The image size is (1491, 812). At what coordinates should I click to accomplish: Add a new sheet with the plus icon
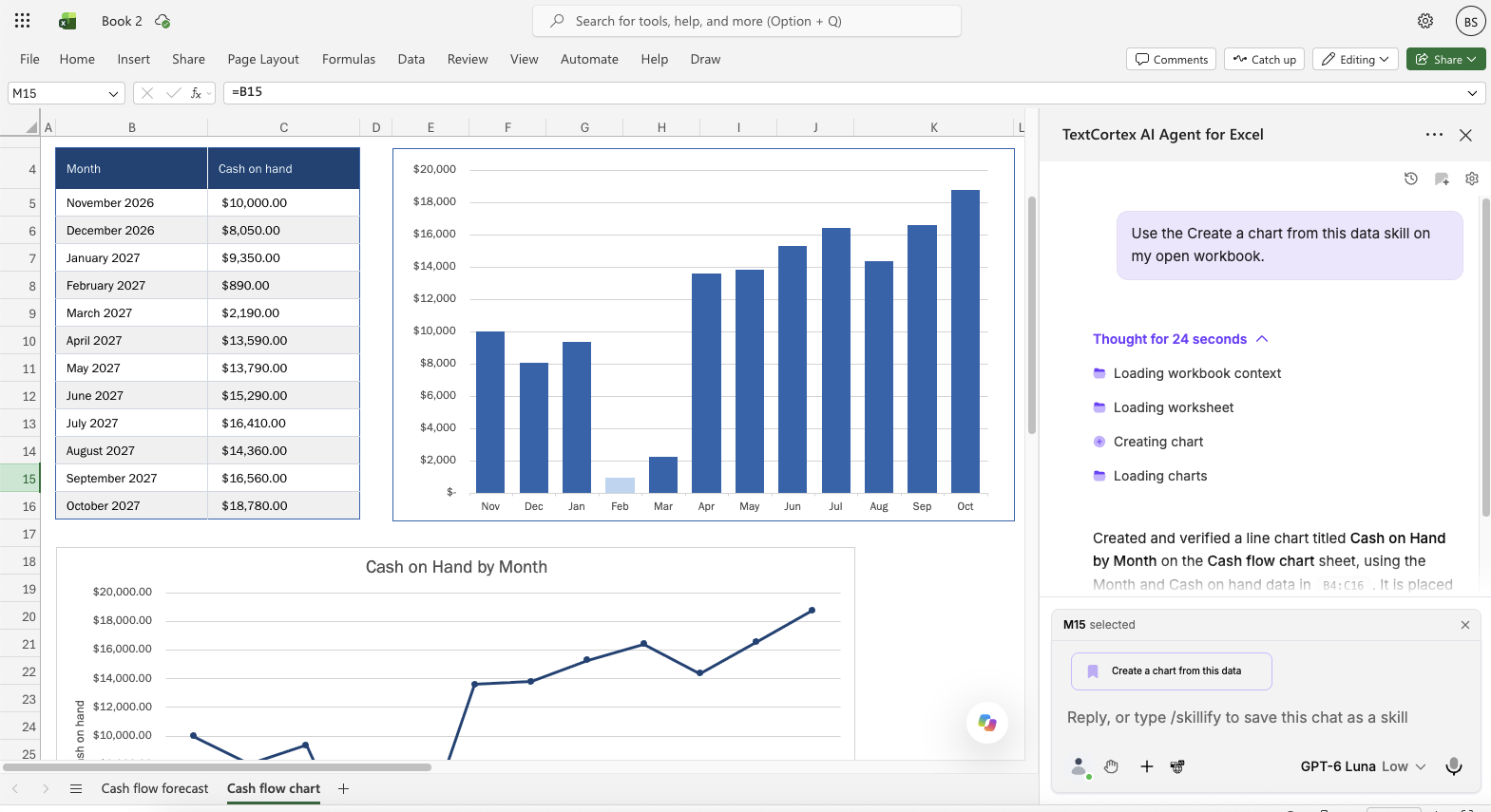pos(344,788)
